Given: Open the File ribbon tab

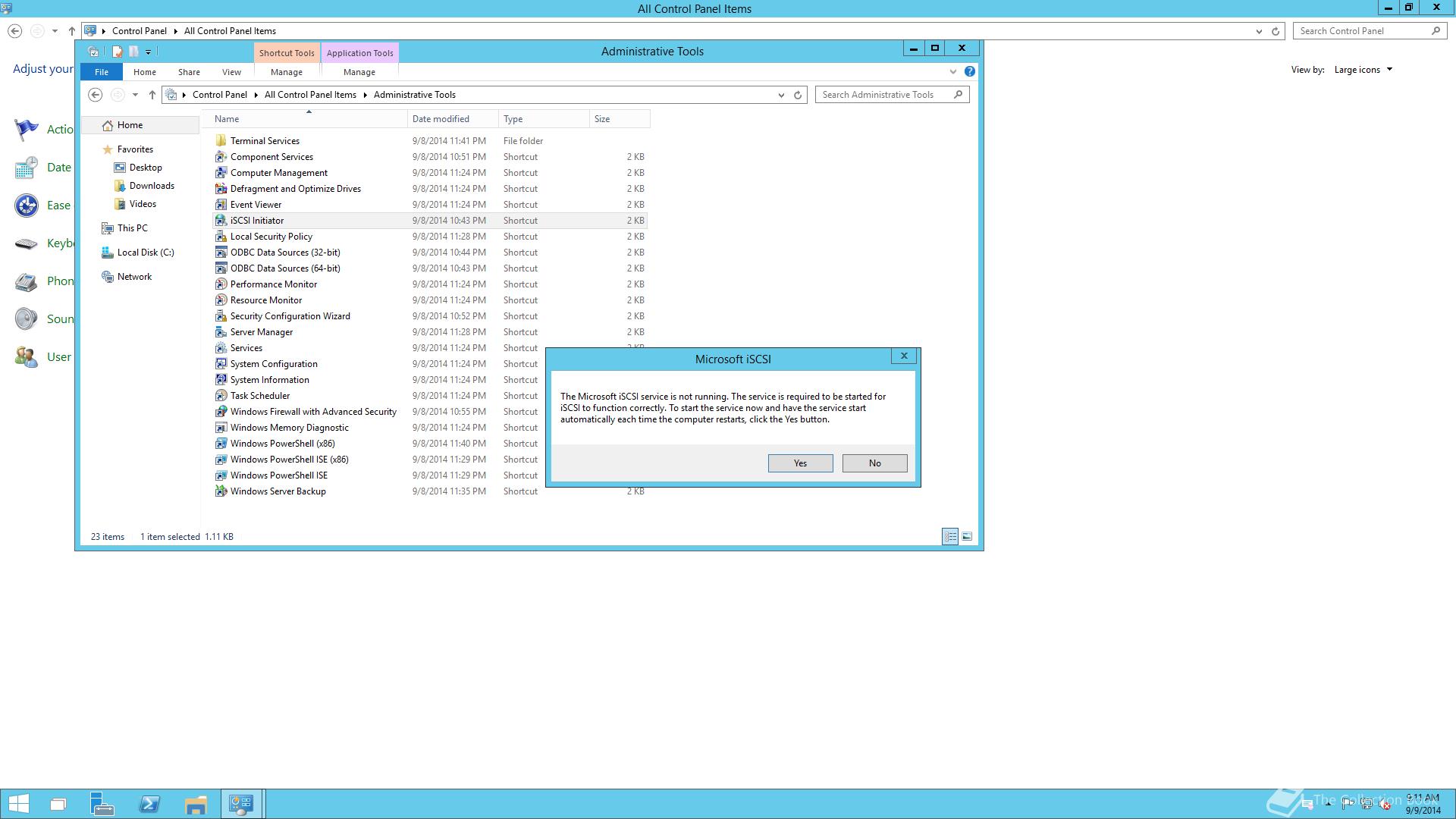Looking at the screenshot, I should click(102, 72).
